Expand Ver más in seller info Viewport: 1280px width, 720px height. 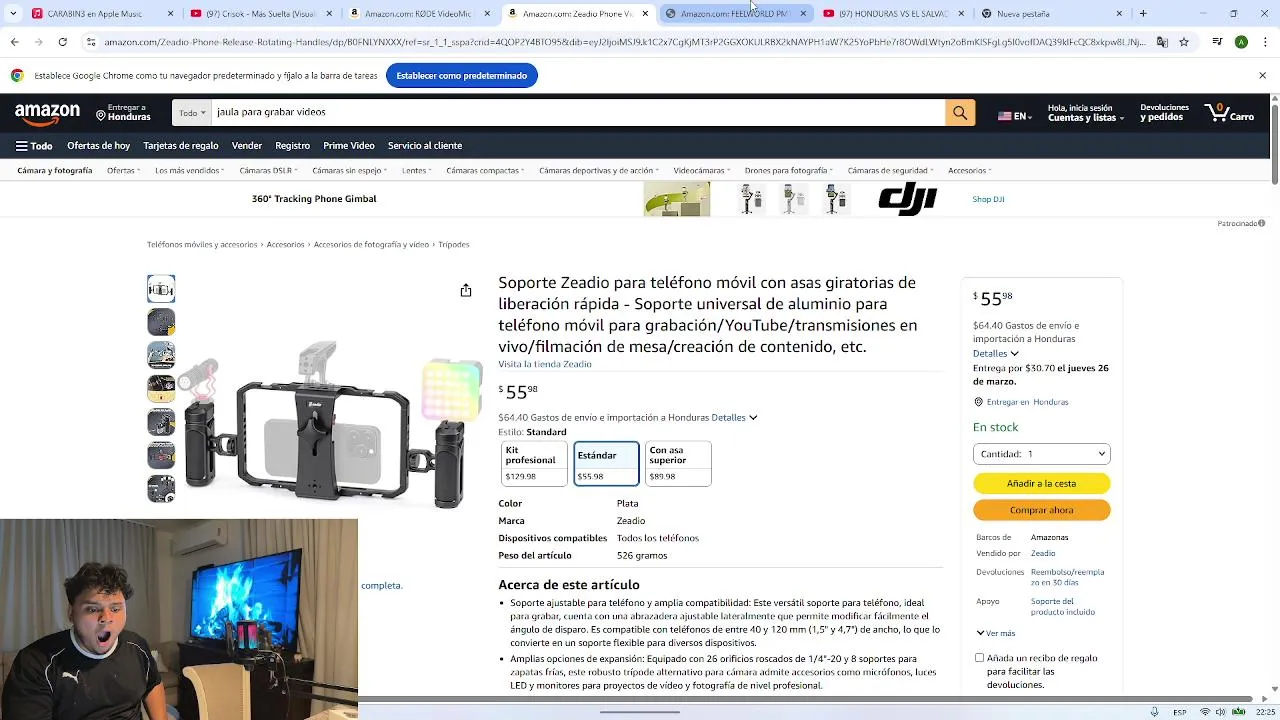pyautogui.click(x=996, y=633)
